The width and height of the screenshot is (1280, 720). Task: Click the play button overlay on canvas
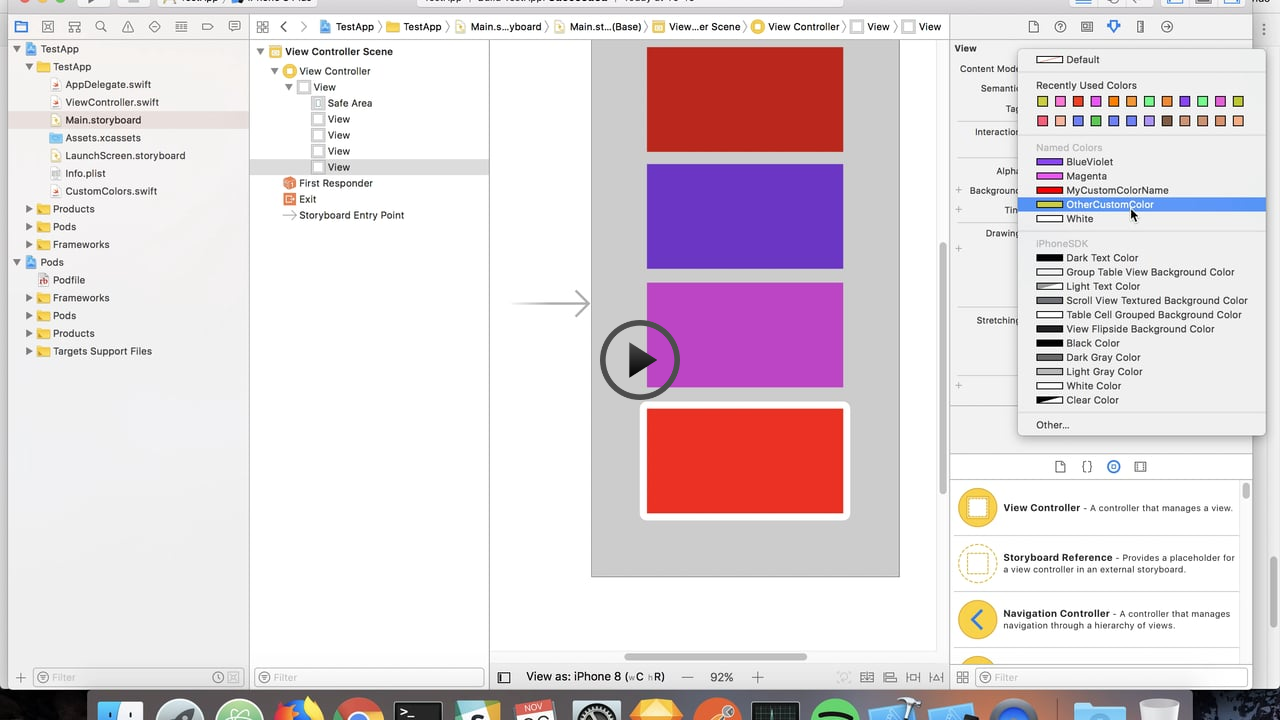tap(640, 360)
